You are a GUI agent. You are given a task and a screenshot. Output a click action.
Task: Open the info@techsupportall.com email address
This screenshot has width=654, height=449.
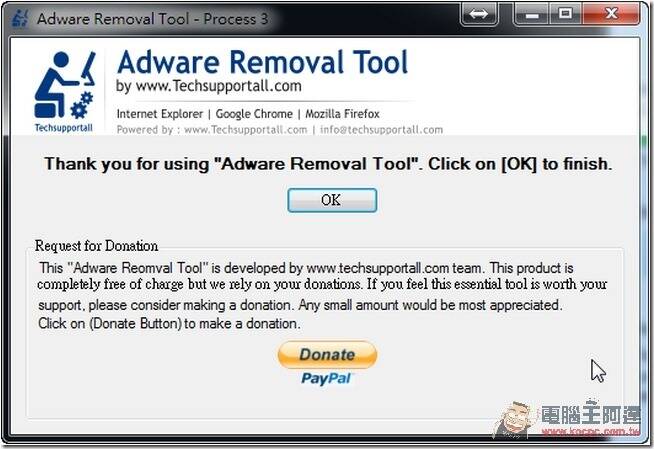pyautogui.click(x=381, y=130)
